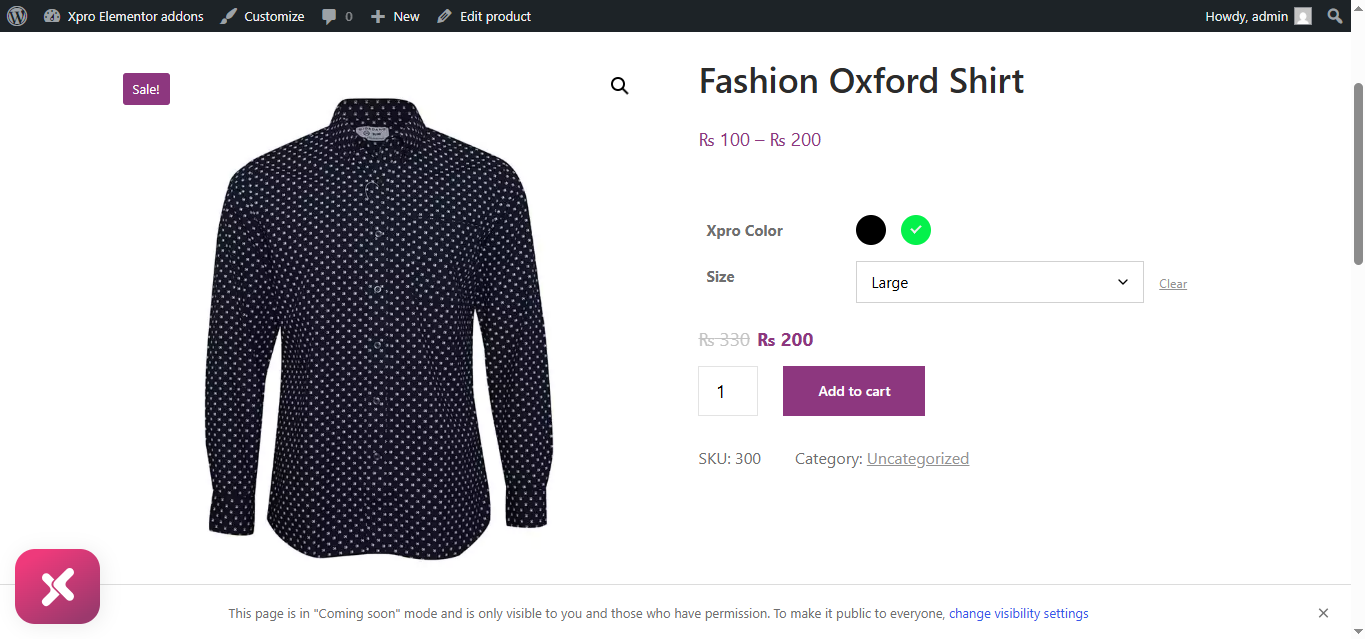Open the Xpro Elementor addons dashboard
Viewport: 1365px width, 639px height.
coord(124,16)
